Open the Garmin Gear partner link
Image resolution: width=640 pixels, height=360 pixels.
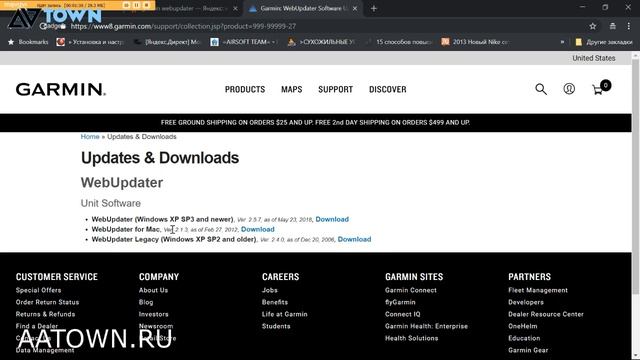(528, 350)
